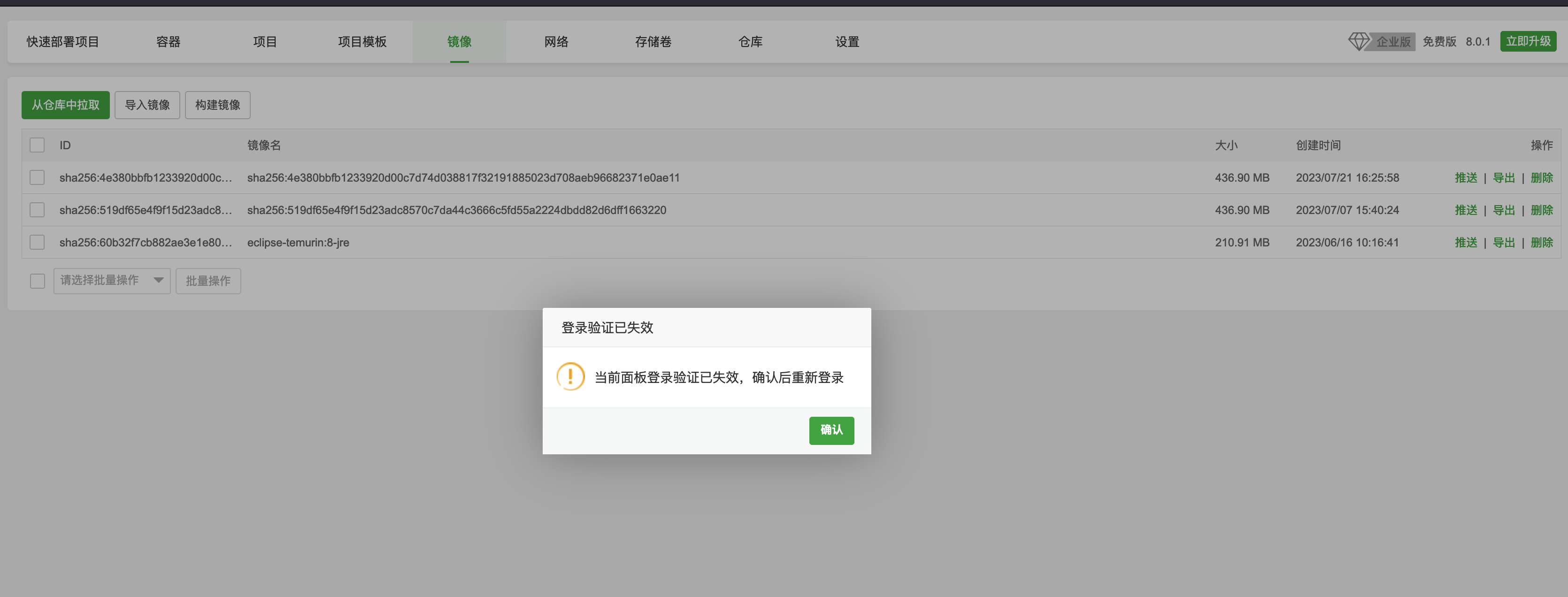The width and height of the screenshot is (1568, 597).
Task: Click the 确认 button in dialog
Action: 831,430
